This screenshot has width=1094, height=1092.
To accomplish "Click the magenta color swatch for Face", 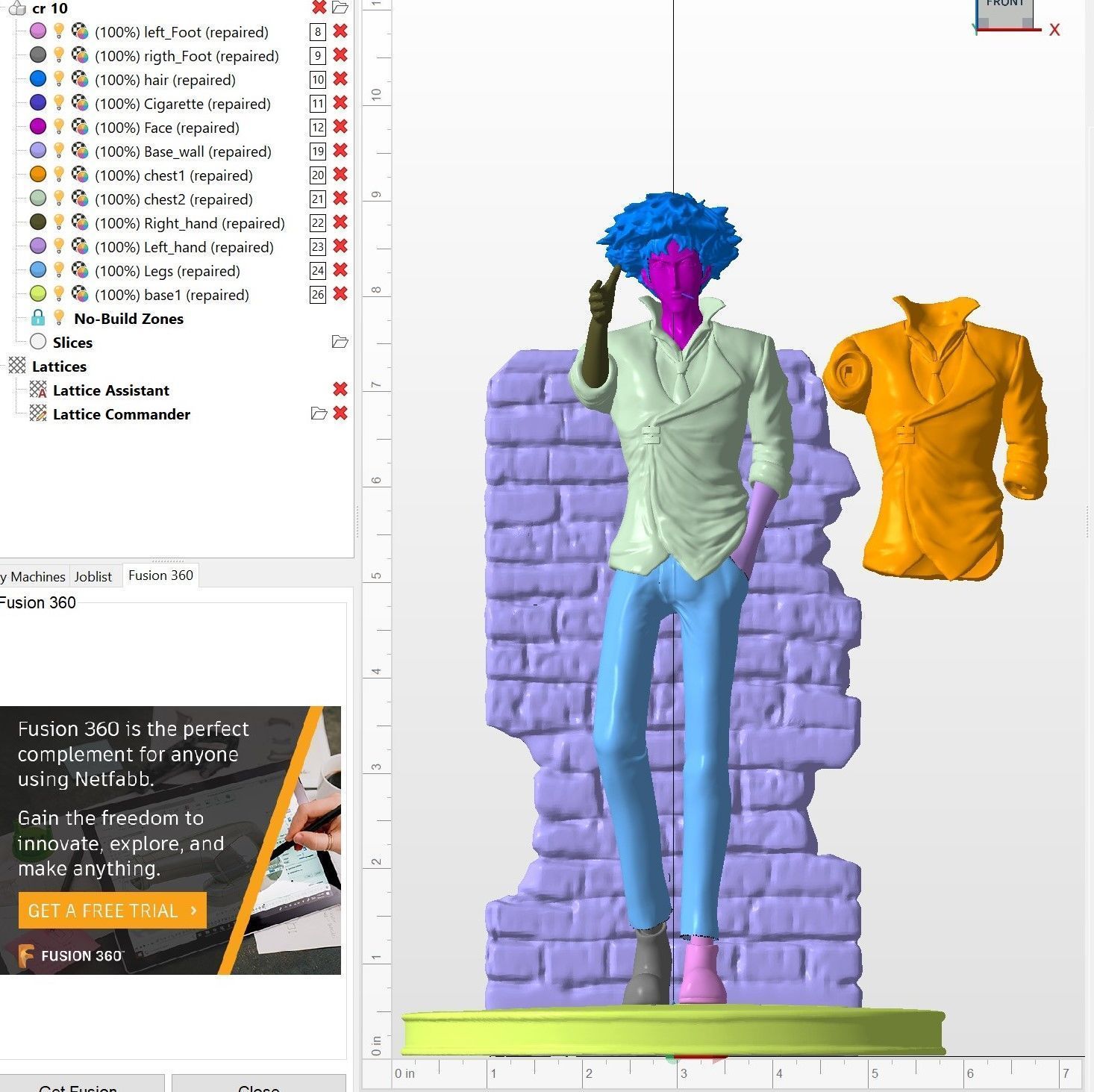I will [x=38, y=127].
